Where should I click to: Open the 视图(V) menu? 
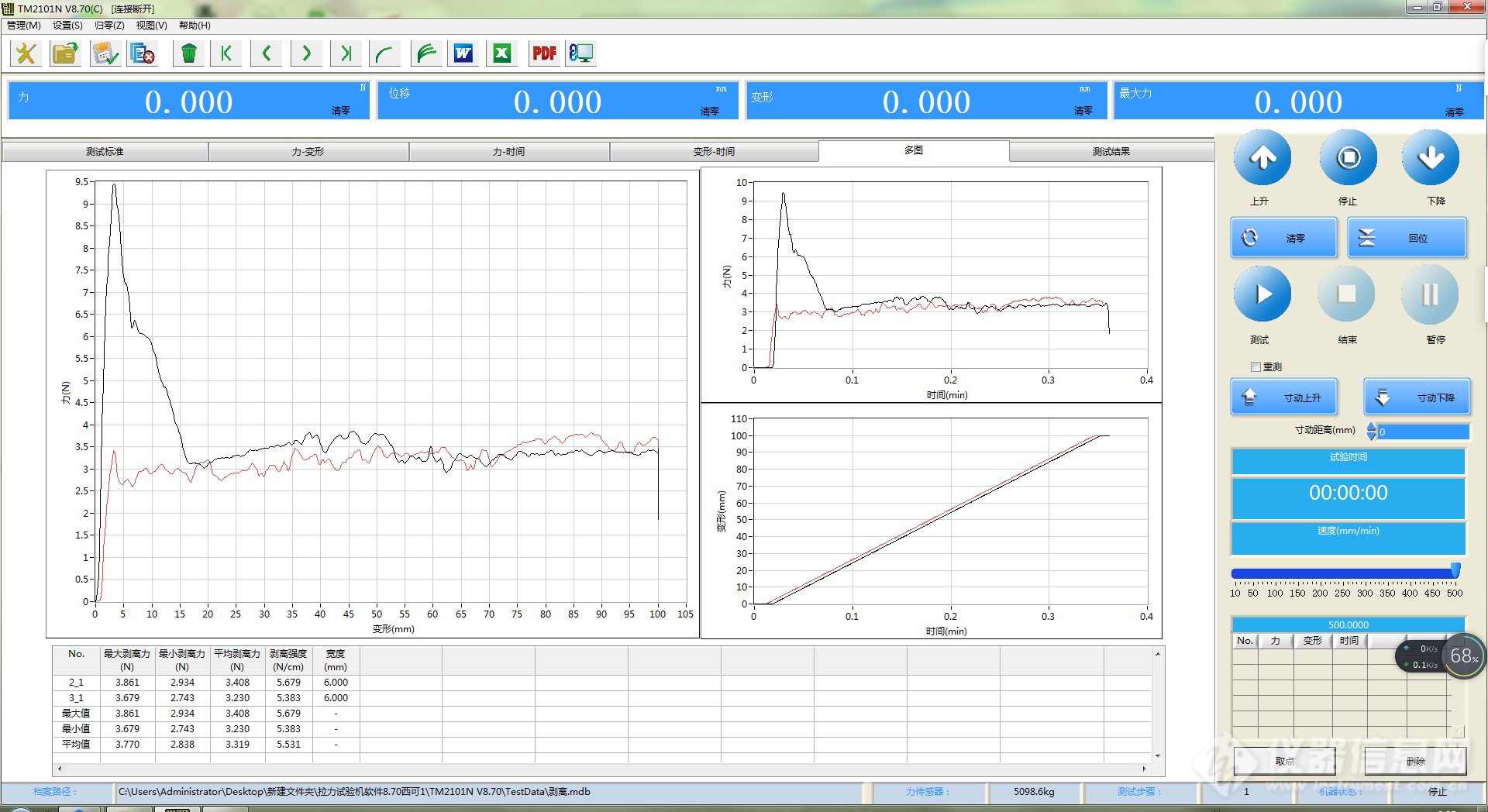point(151,26)
